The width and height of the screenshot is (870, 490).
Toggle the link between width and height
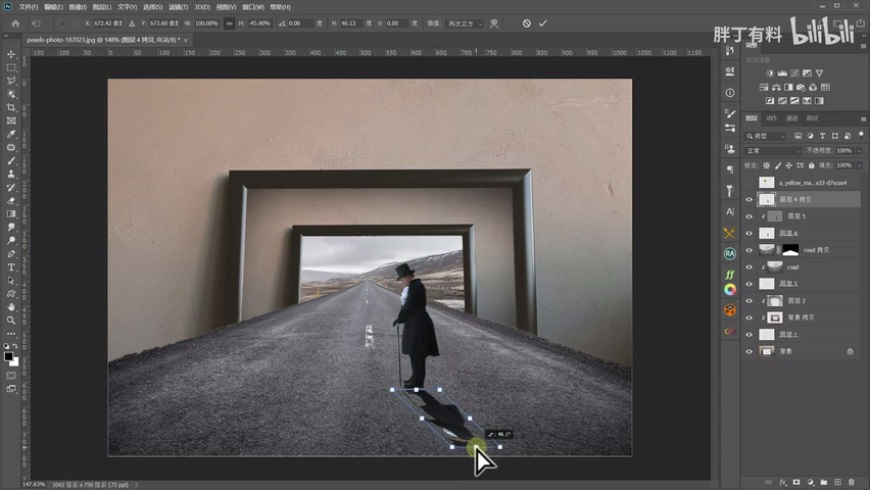(x=231, y=23)
